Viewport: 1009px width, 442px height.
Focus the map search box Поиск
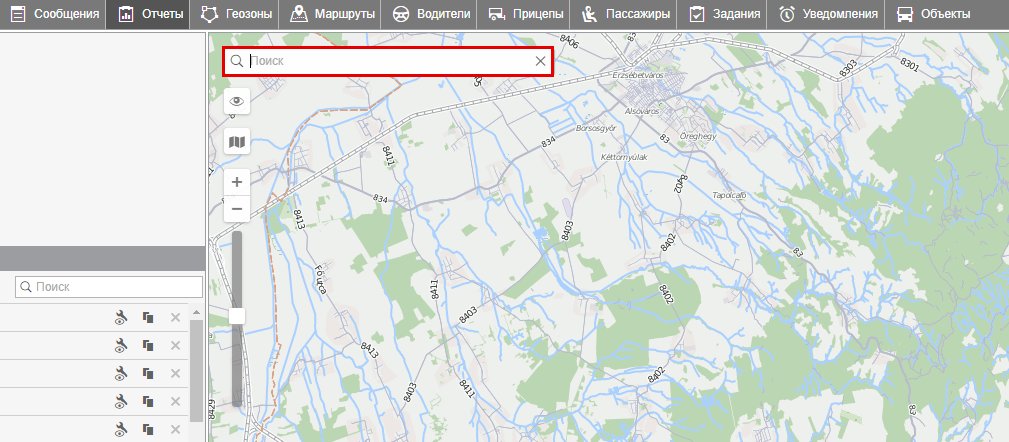pyautogui.click(x=390, y=61)
